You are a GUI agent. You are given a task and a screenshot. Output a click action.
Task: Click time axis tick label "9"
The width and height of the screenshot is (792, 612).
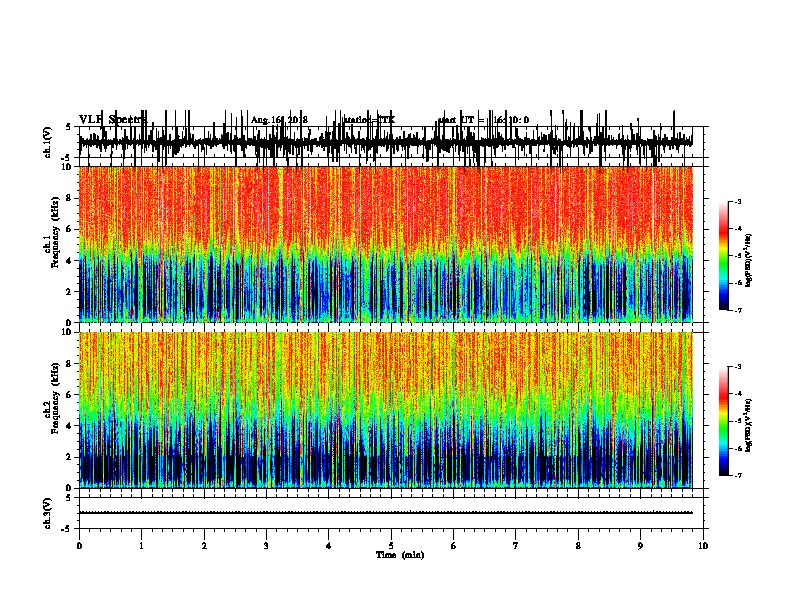pos(640,546)
